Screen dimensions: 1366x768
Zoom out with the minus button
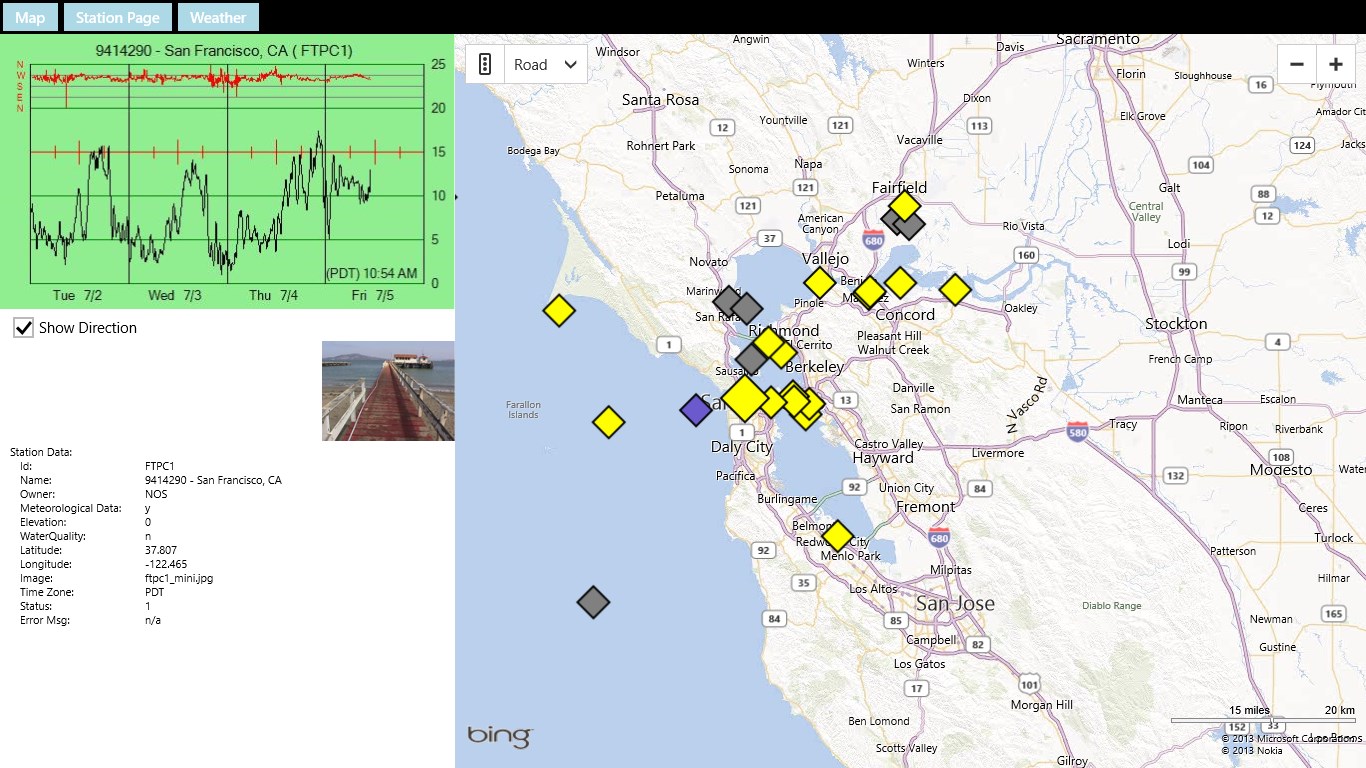coord(1297,64)
